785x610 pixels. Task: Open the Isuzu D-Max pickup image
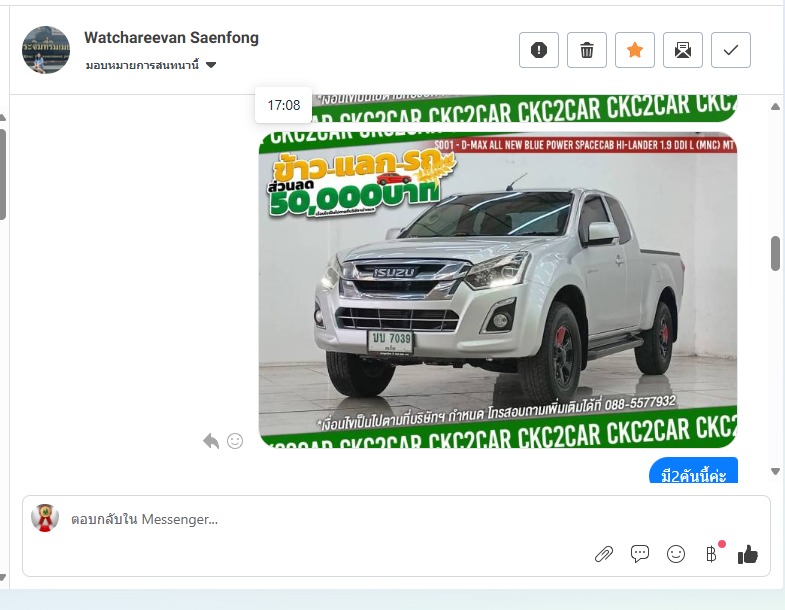(498, 289)
